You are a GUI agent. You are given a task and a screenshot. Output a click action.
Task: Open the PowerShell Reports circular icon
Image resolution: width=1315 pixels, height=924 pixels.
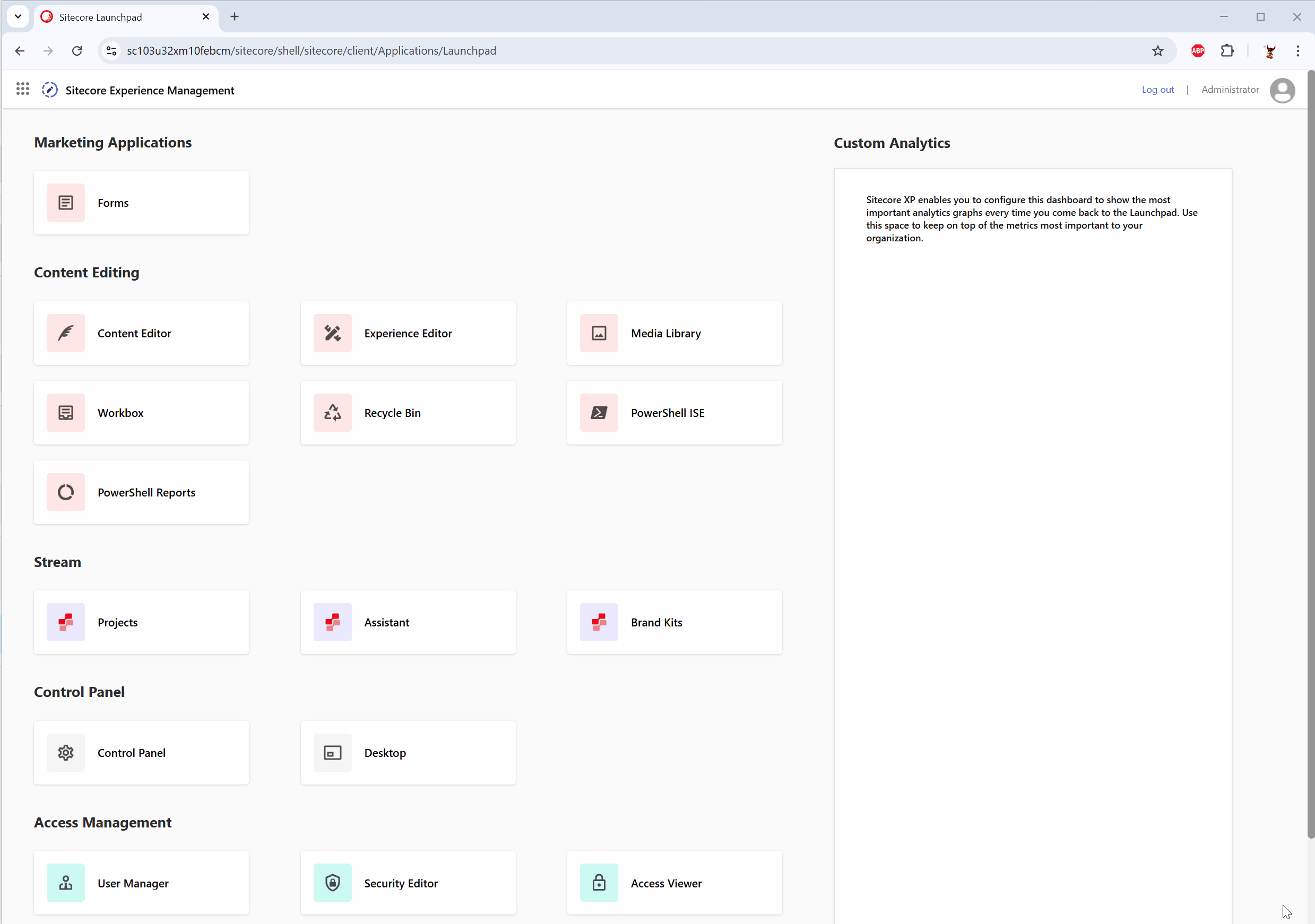point(65,492)
